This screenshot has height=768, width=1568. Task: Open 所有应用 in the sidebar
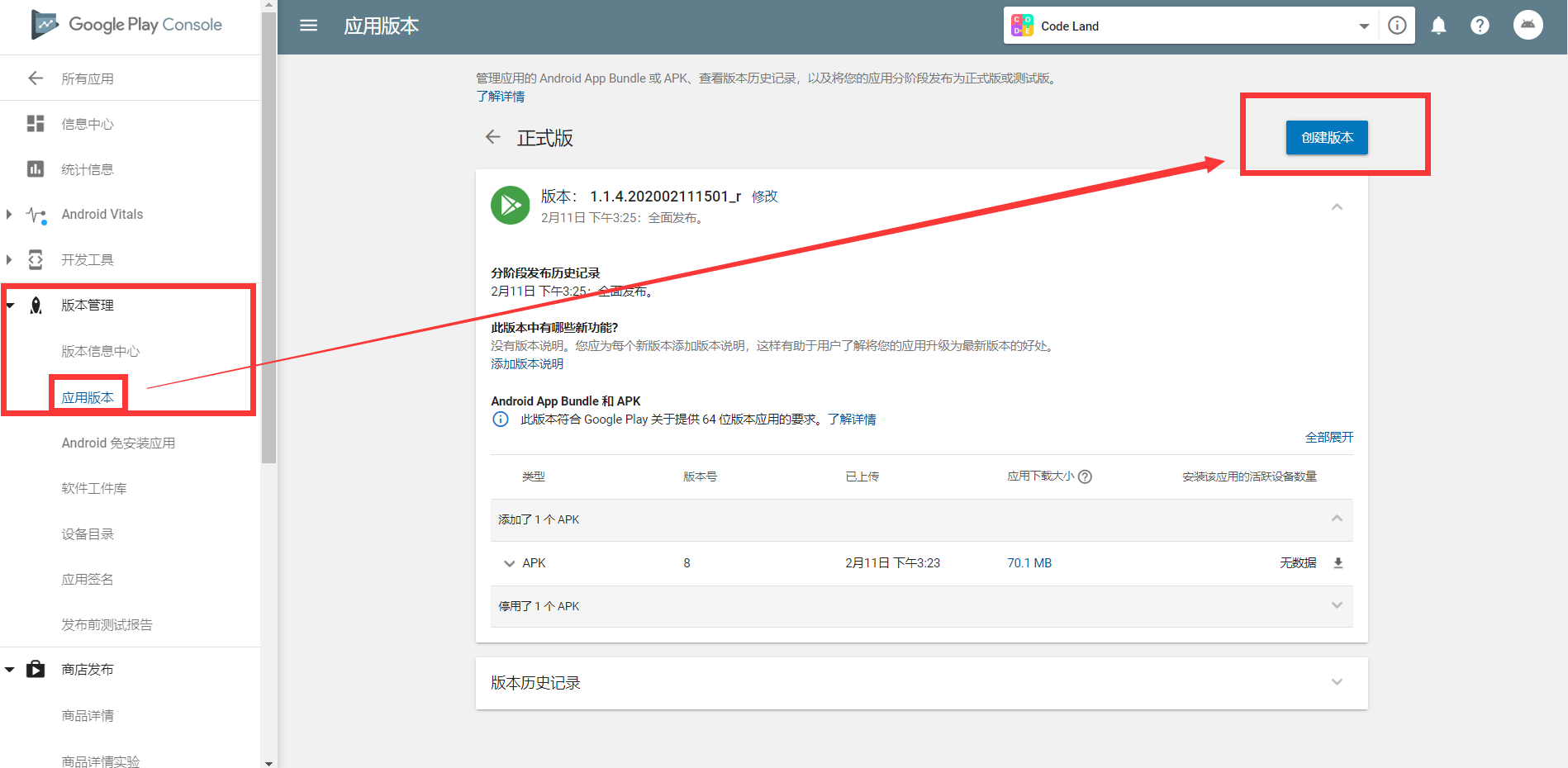click(x=88, y=78)
